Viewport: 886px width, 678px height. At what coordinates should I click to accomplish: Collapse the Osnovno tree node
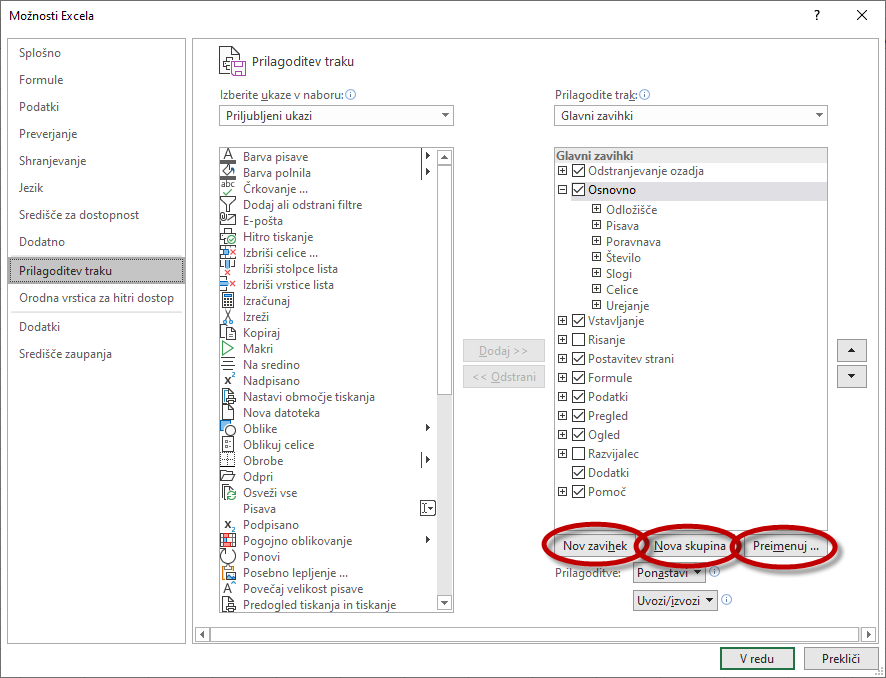[562, 190]
